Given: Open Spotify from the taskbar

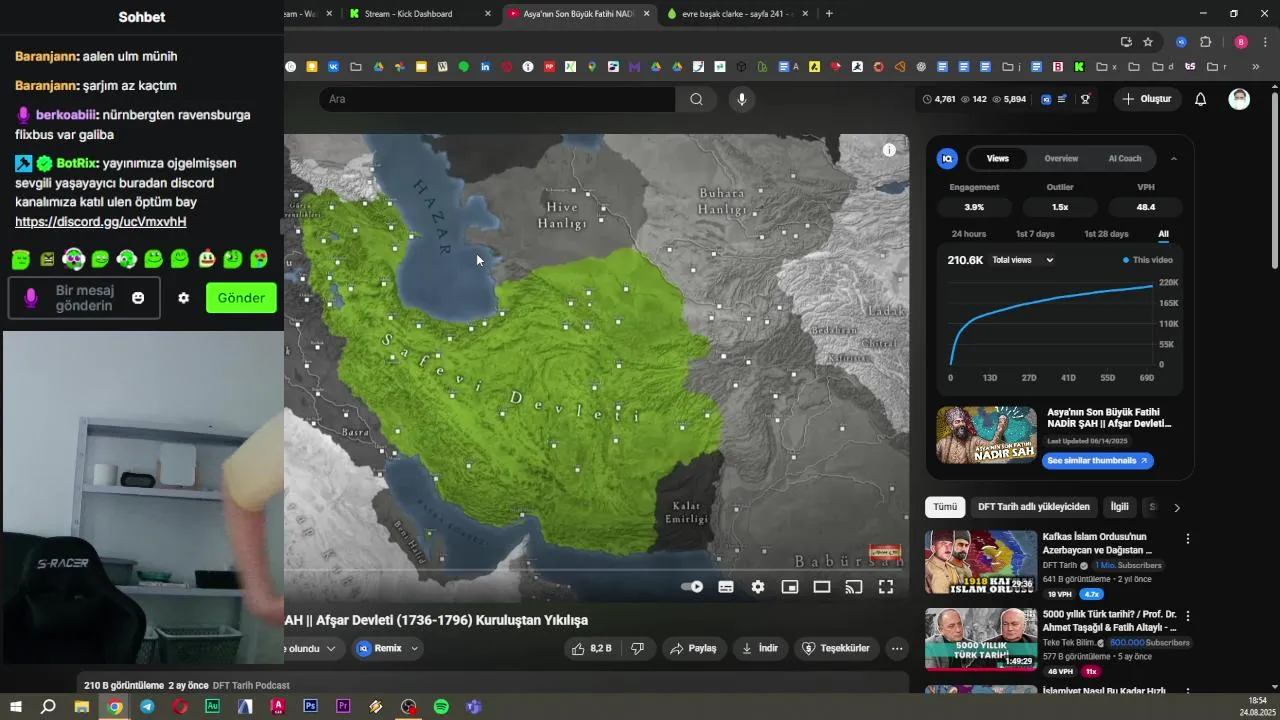Looking at the screenshot, I should tap(441, 706).
